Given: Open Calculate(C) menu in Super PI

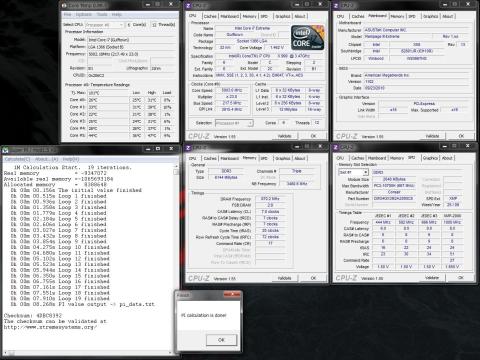Looking at the screenshot, I should [17, 159].
